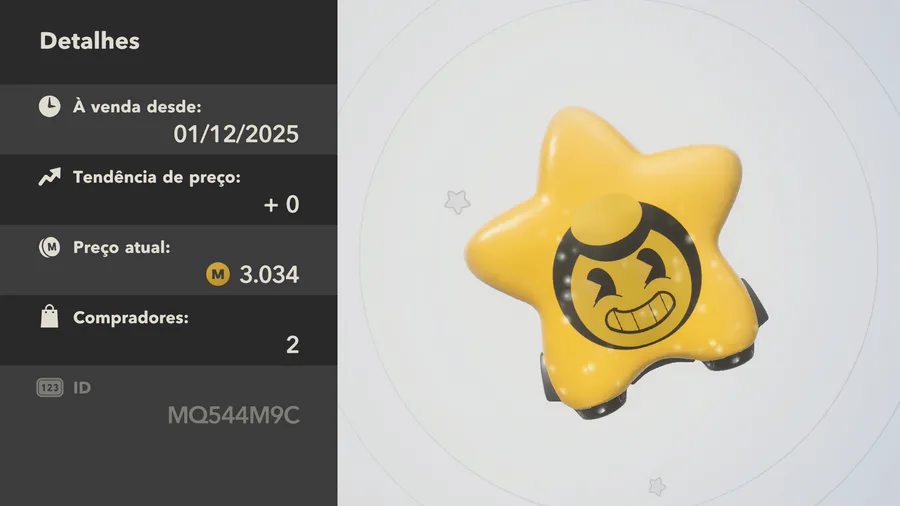
Task: Click the price value 3.034
Action: point(269,275)
